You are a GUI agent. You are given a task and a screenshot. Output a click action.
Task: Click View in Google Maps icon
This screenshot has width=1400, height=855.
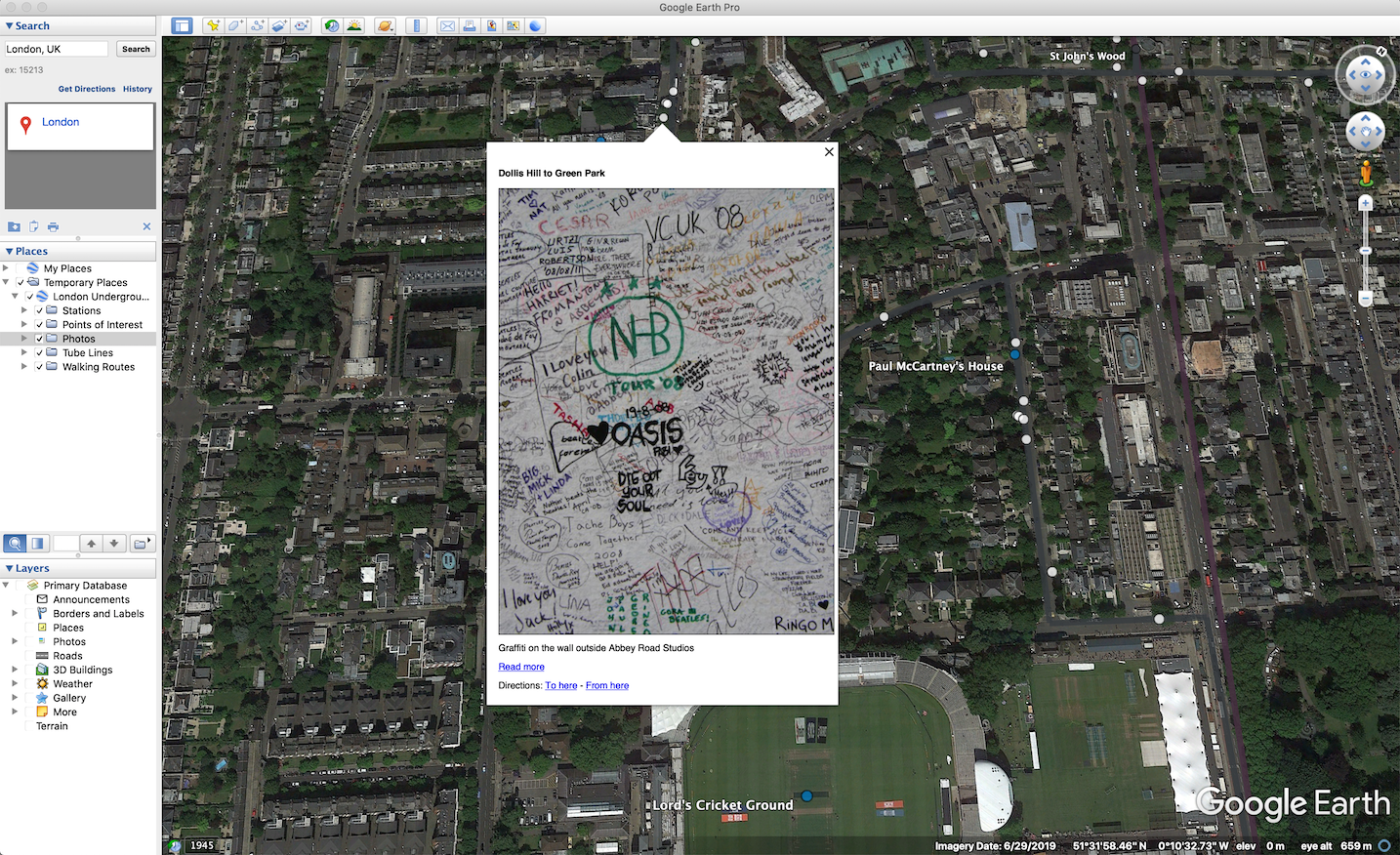(513, 25)
